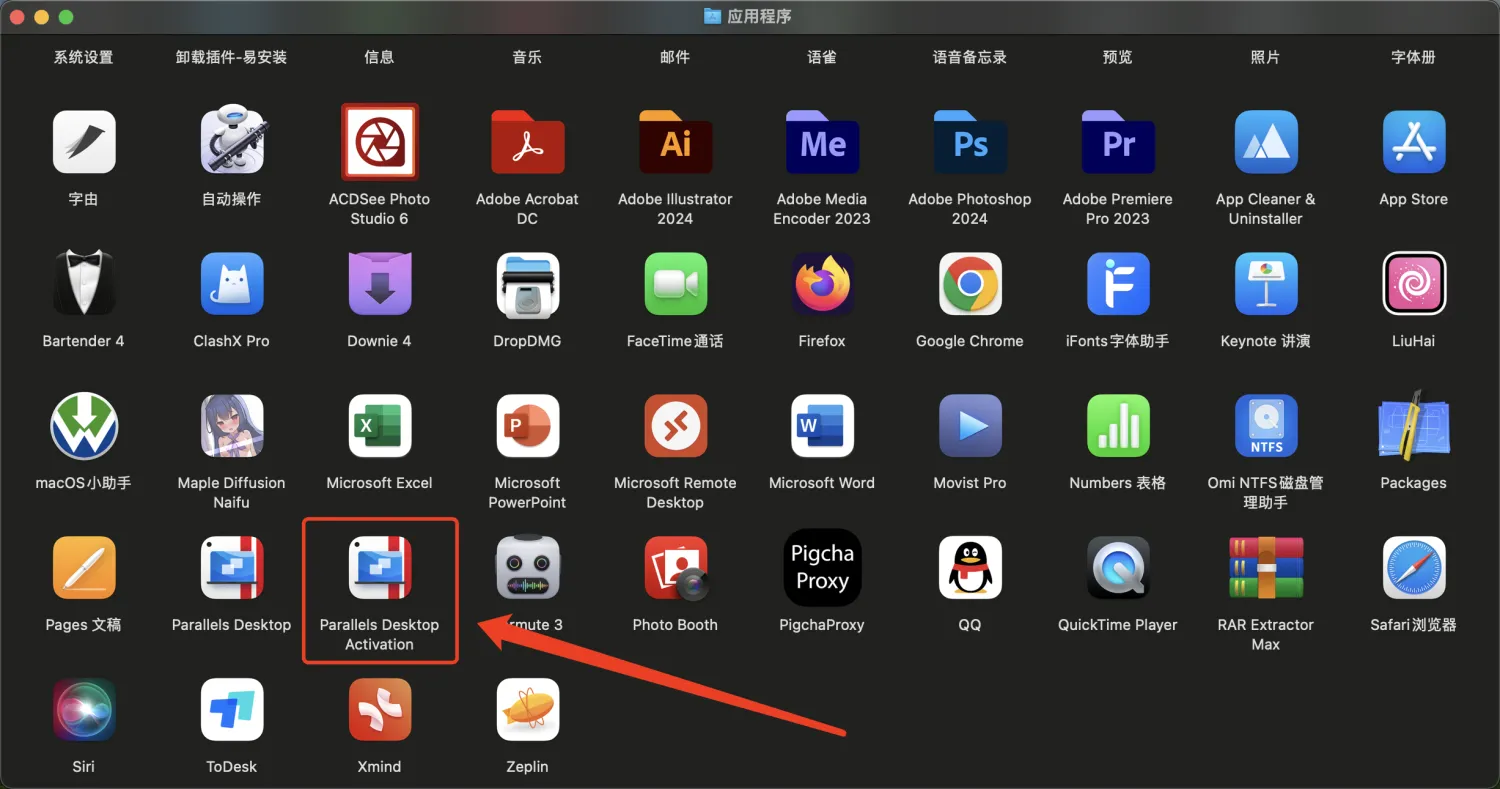Open the Siri icon
This screenshot has height=789, width=1500.
(x=84, y=710)
